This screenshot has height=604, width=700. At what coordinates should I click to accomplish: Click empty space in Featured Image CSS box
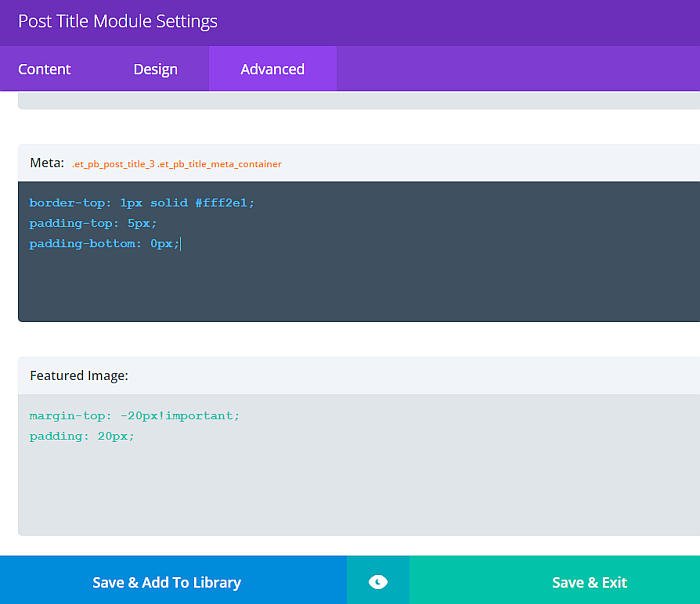point(360,495)
